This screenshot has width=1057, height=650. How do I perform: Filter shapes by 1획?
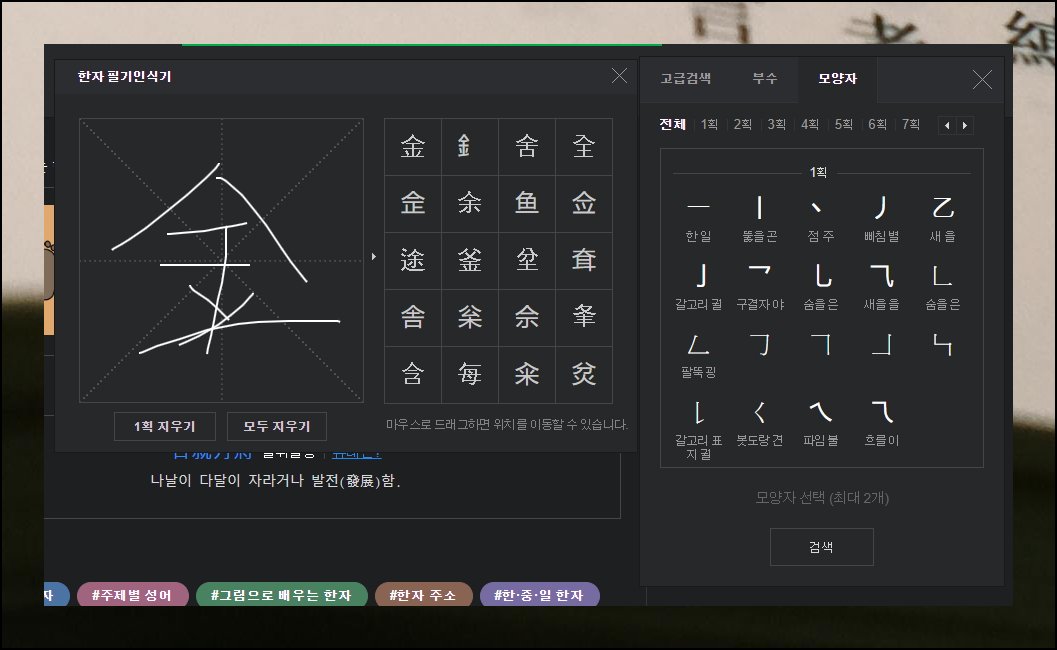pos(709,124)
